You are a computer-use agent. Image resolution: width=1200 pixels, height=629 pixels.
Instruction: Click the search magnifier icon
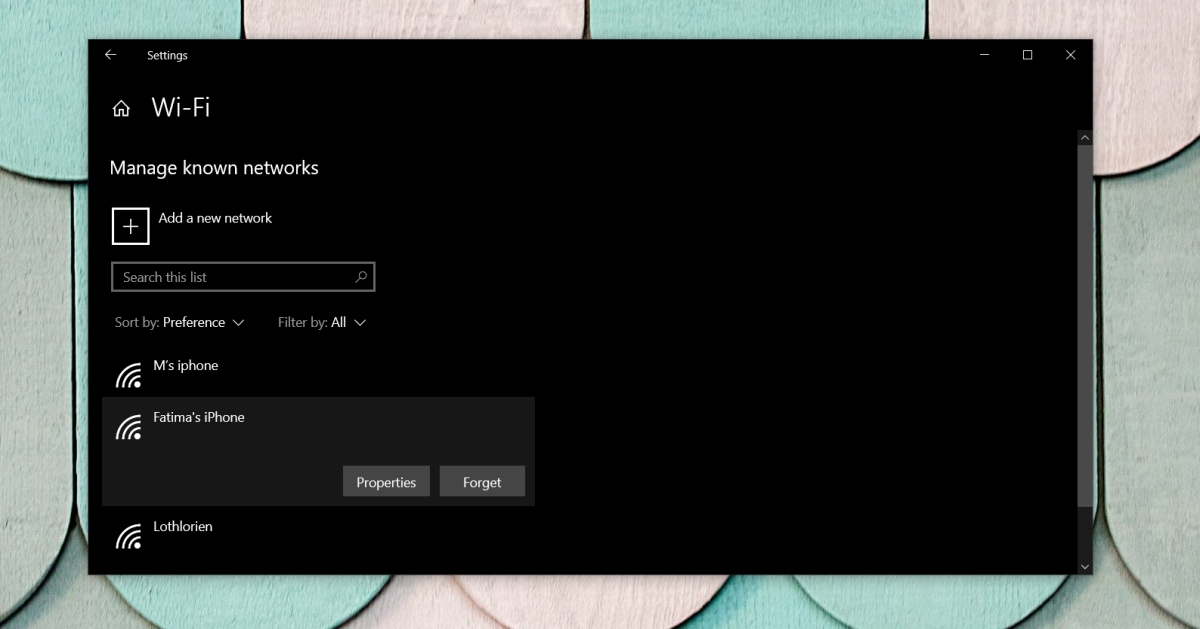(x=361, y=276)
